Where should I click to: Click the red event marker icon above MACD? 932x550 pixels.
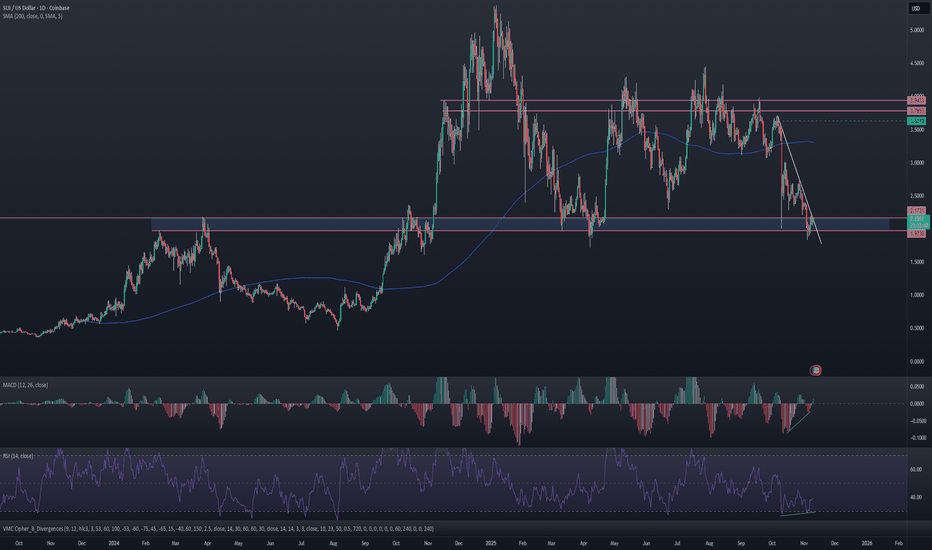(816, 370)
